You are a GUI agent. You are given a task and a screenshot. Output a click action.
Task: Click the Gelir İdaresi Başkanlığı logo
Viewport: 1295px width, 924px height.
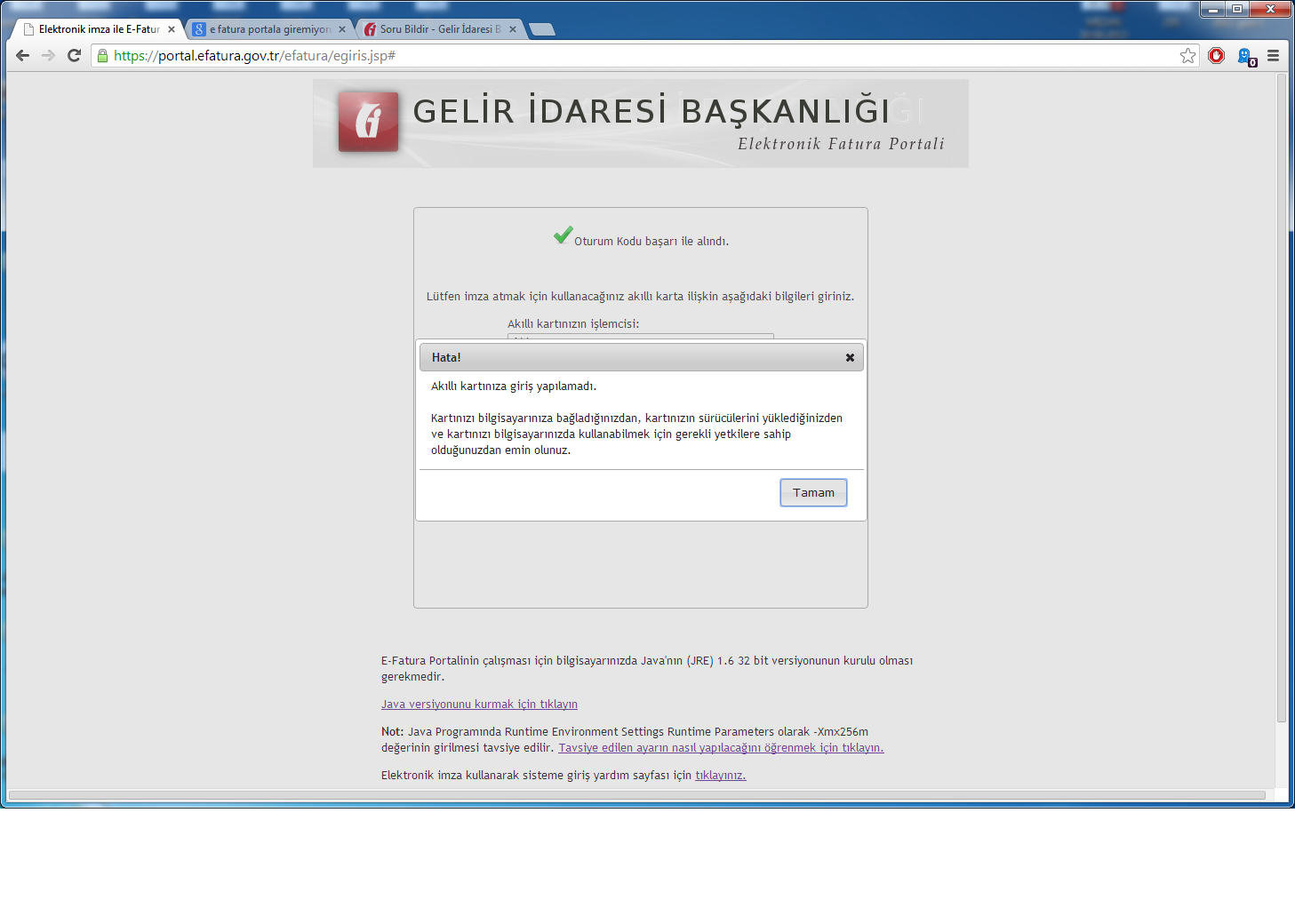click(368, 122)
